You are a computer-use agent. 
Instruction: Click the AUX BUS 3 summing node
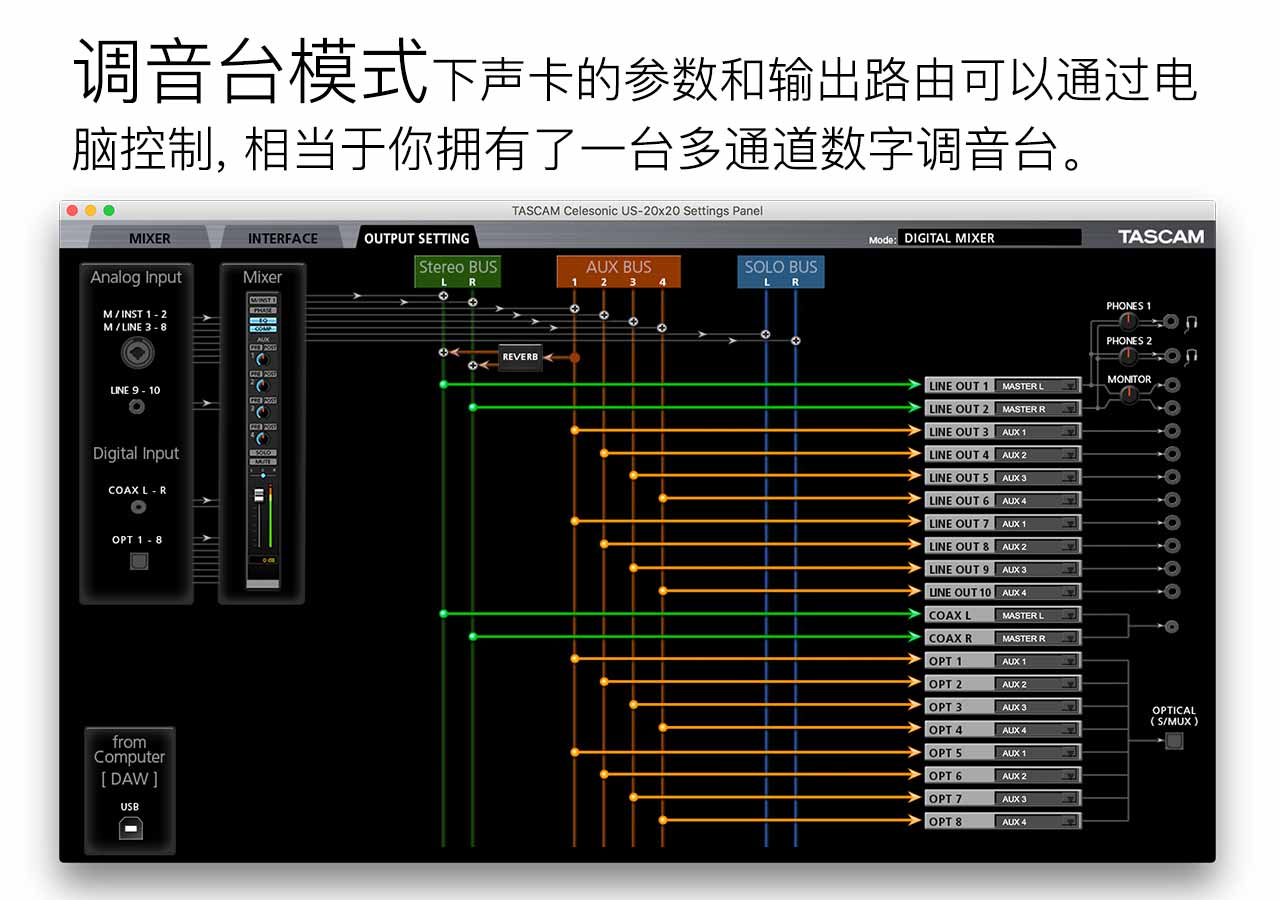tap(632, 322)
